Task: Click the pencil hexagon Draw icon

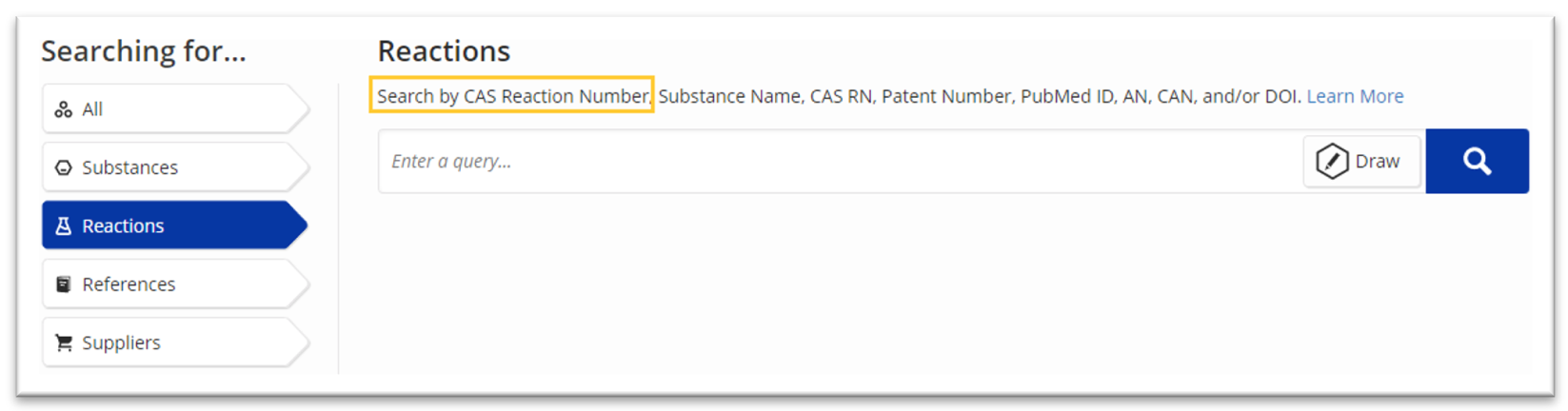Action: click(x=1332, y=162)
